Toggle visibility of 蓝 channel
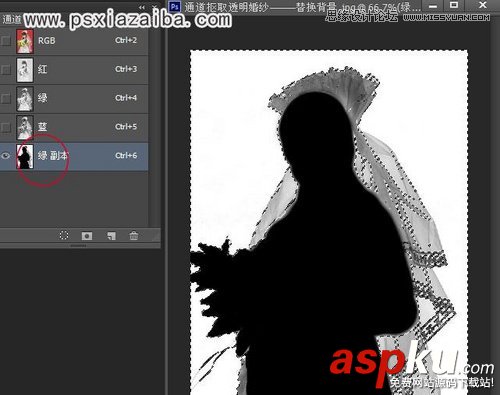500x395 pixels. click(6, 127)
